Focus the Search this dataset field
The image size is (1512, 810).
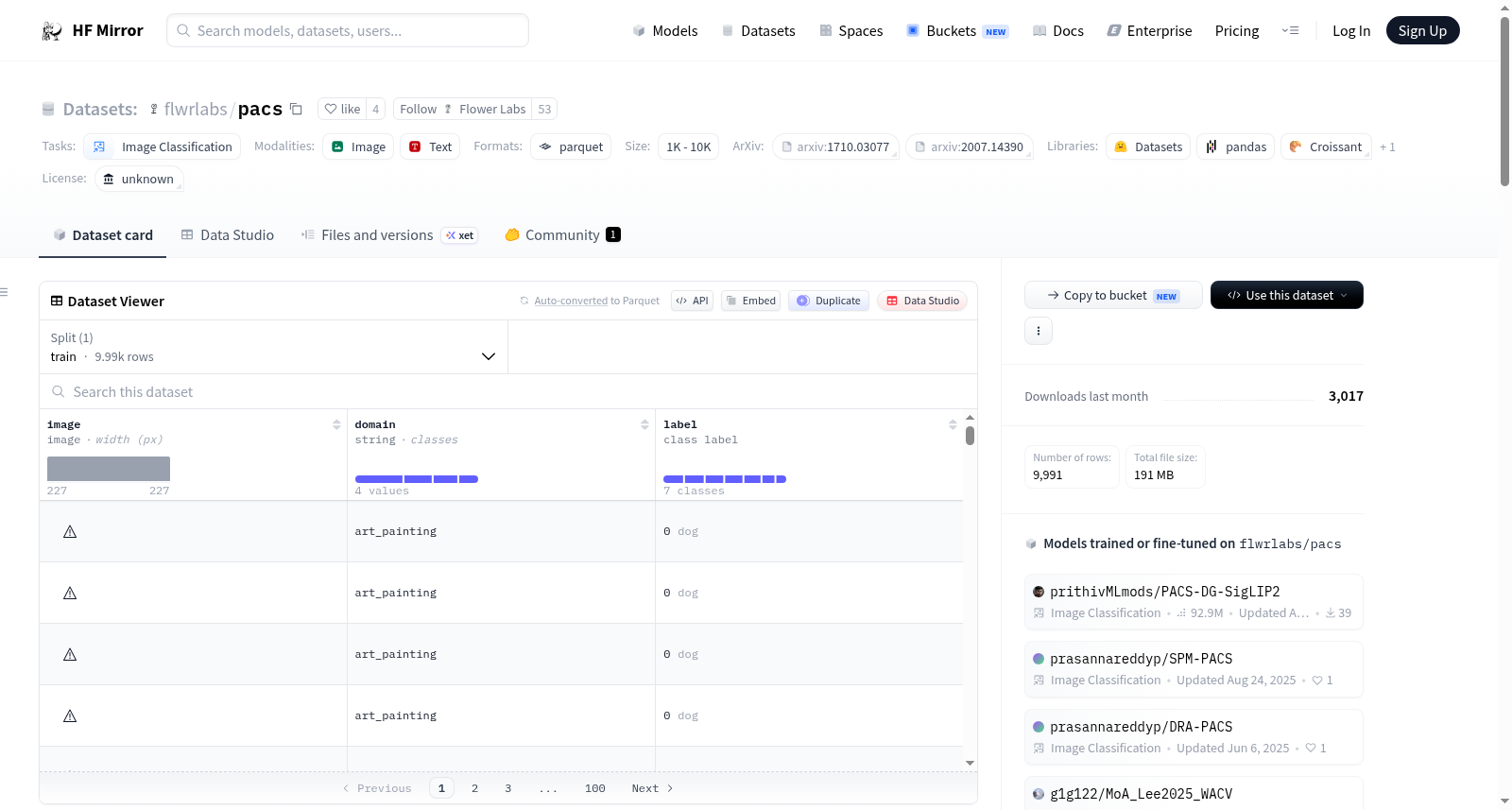[x=508, y=391]
